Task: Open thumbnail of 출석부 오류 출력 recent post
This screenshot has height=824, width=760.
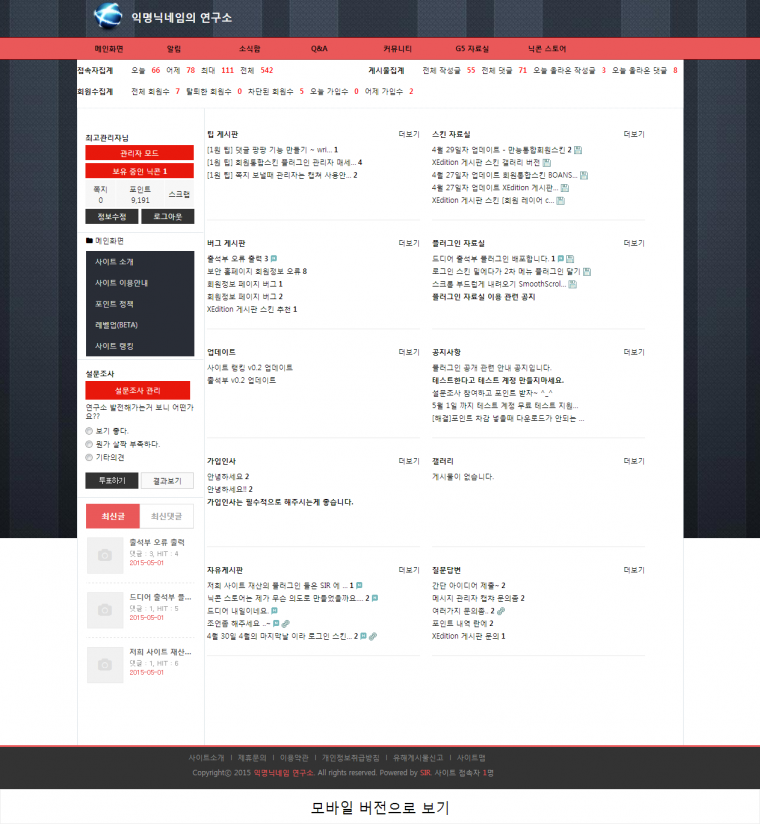Action: pyautogui.click(x=105, y=555)
